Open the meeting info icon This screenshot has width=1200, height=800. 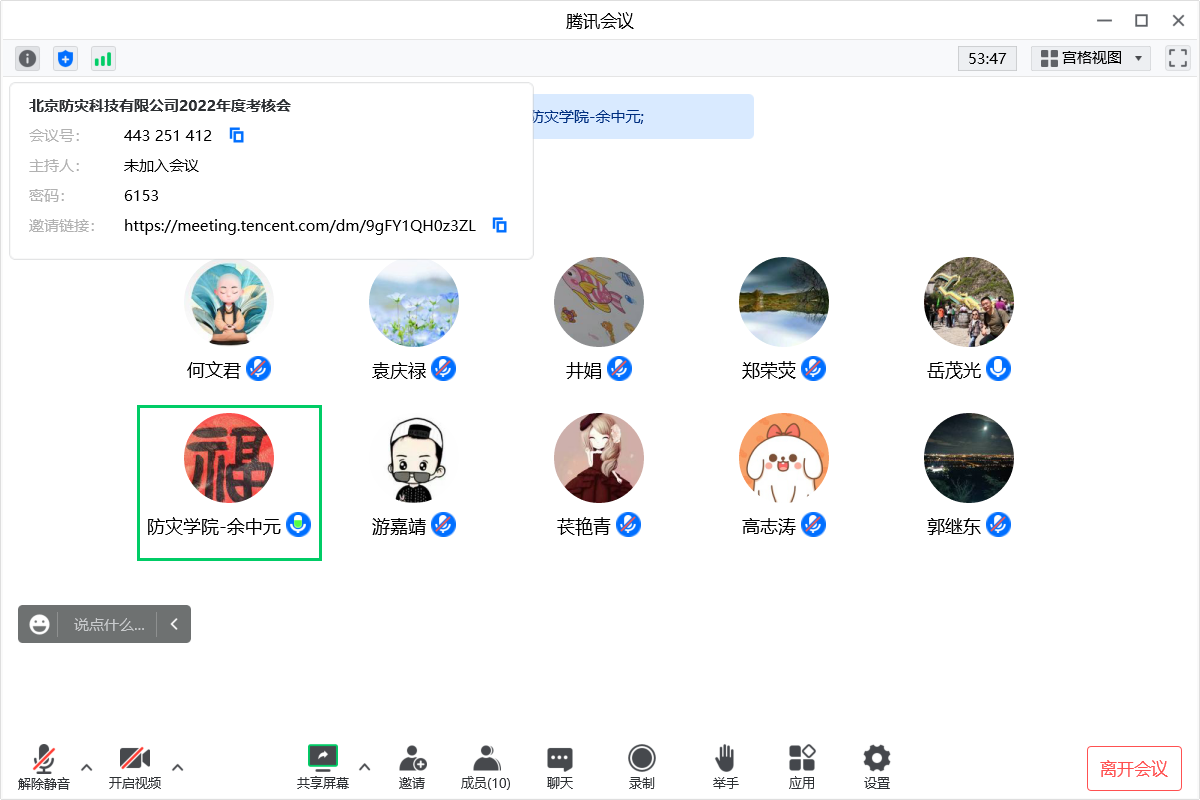[x=27, y=58]
